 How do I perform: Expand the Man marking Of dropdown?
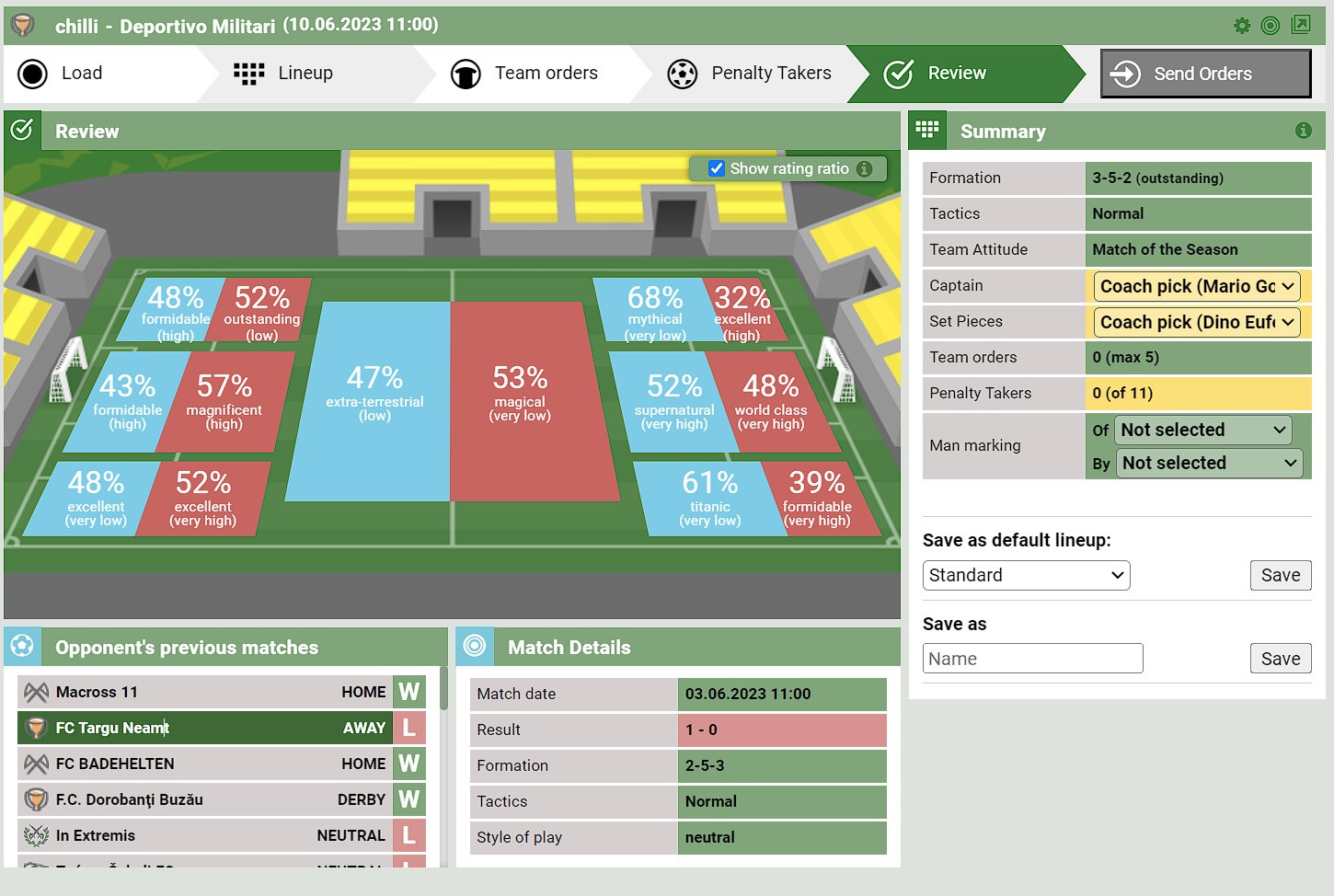[x=1202, y=430]
